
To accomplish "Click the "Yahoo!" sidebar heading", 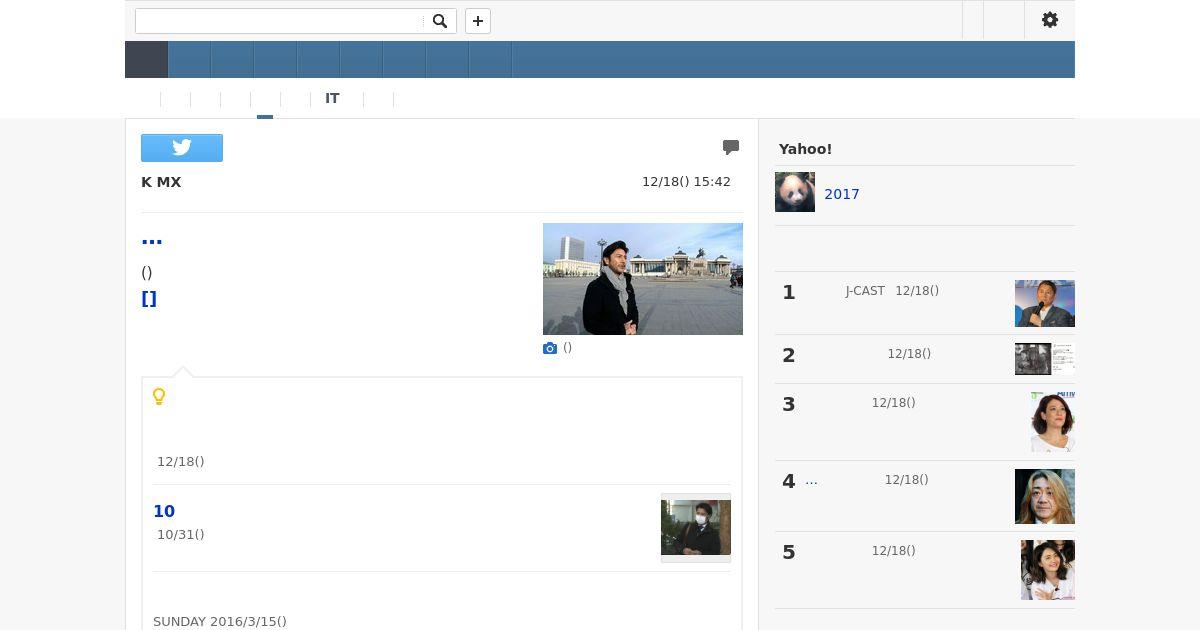I will pyautogui.click(x=805, y=149).
